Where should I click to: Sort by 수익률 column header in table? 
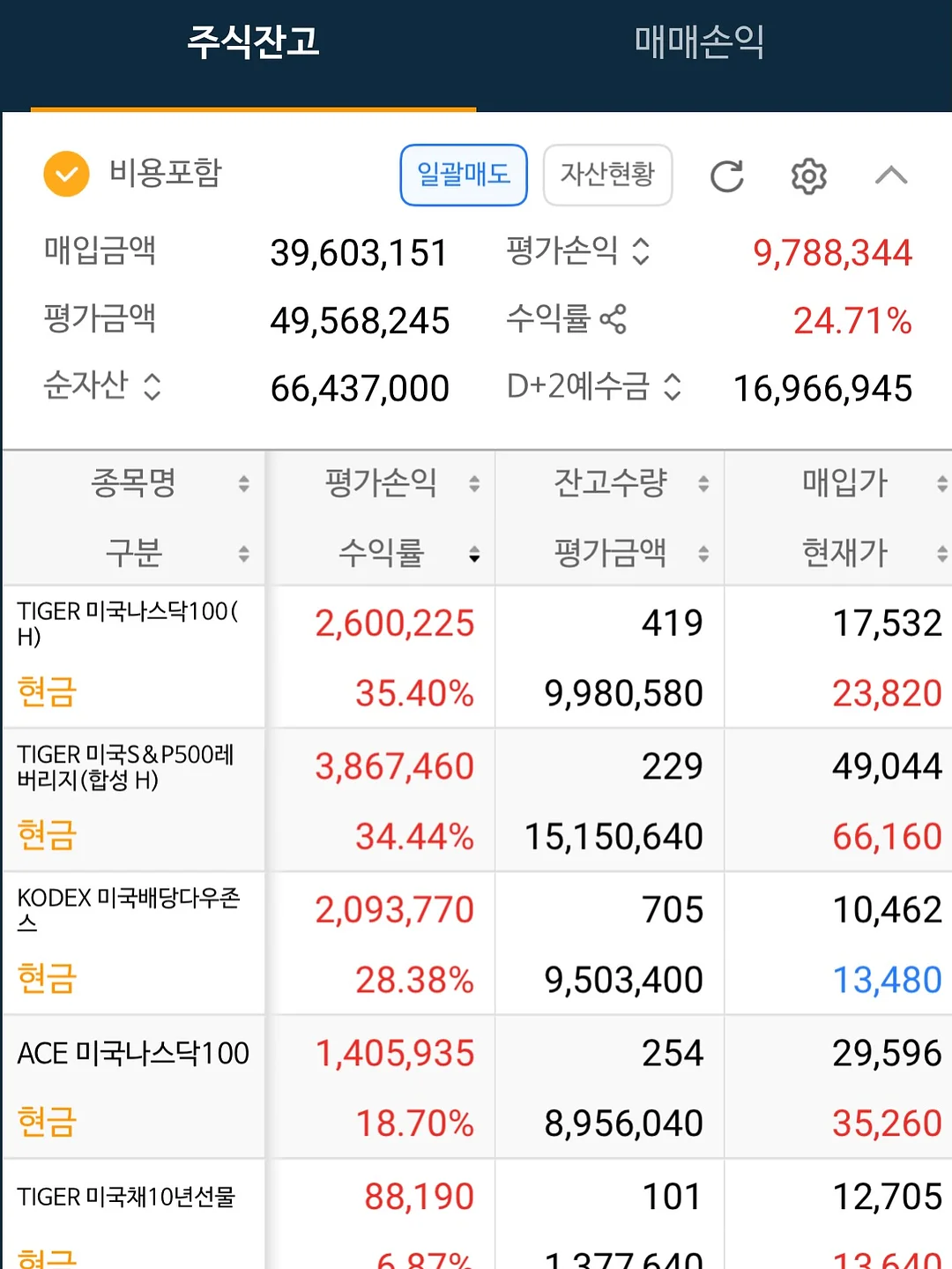[381, 554]
